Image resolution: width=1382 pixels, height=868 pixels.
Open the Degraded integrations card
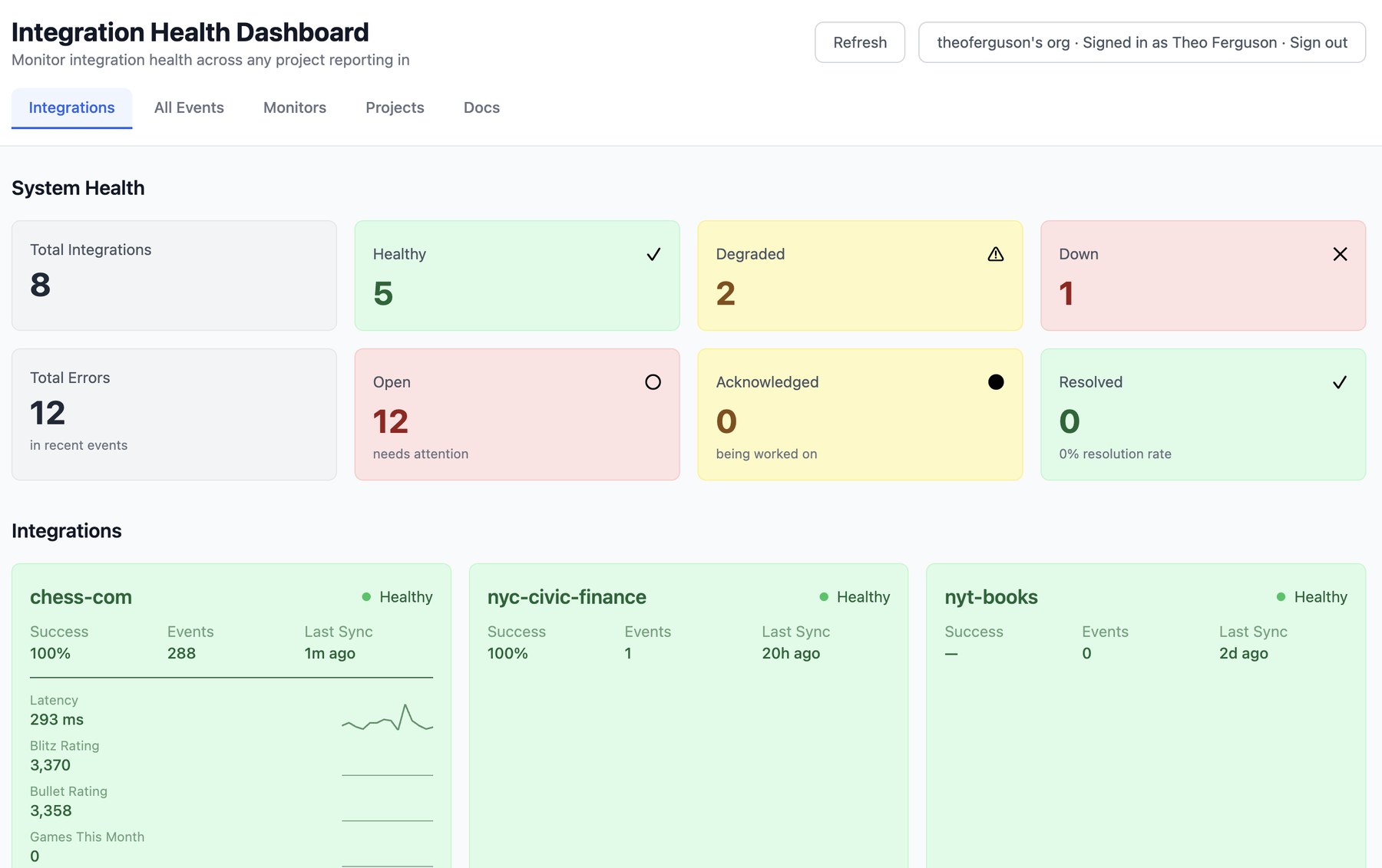(860, 276)
